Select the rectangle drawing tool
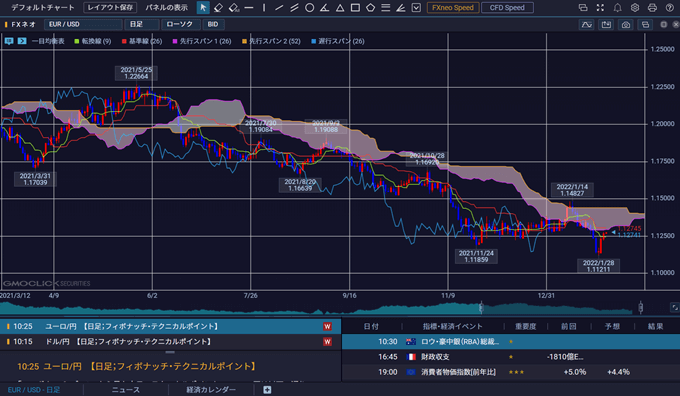Screen dimensions: 680x396 (355, 7)
